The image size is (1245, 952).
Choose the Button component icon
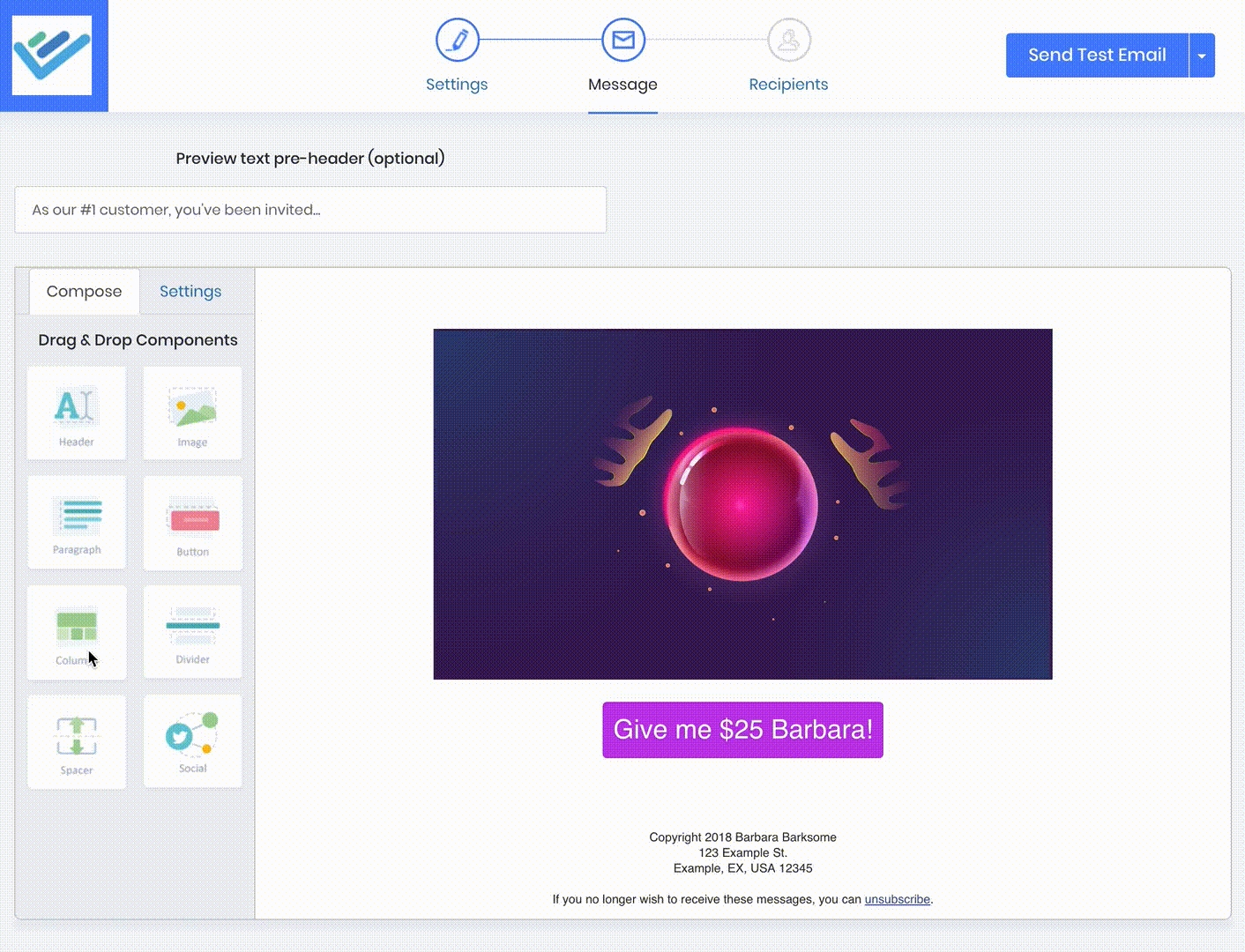[192, 522]
